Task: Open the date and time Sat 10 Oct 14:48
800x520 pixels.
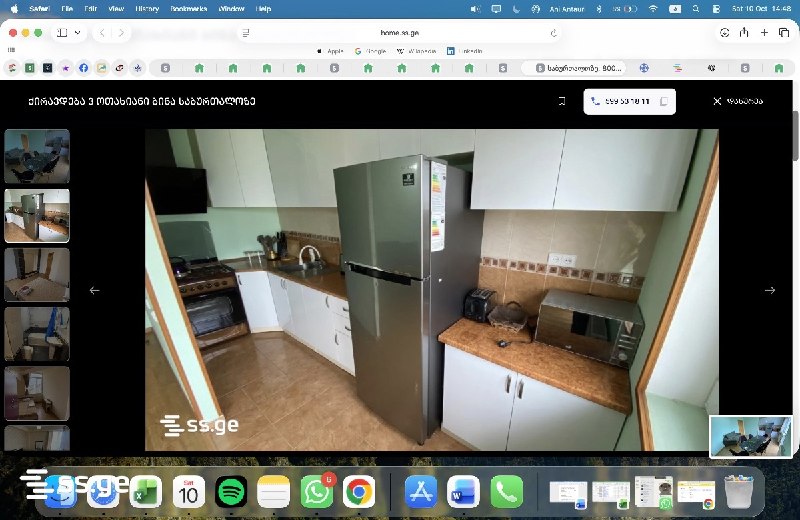Action: 761,9
